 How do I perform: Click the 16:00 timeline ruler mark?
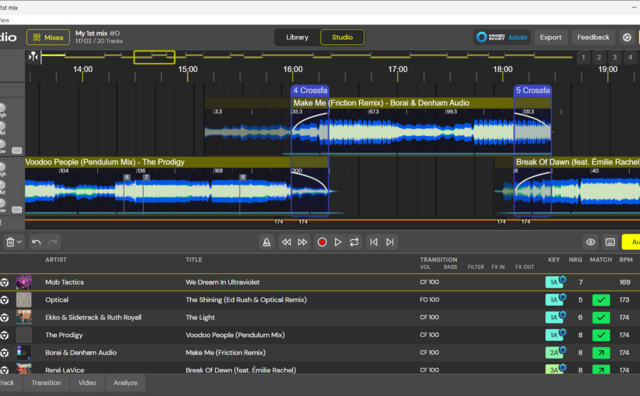293,69
